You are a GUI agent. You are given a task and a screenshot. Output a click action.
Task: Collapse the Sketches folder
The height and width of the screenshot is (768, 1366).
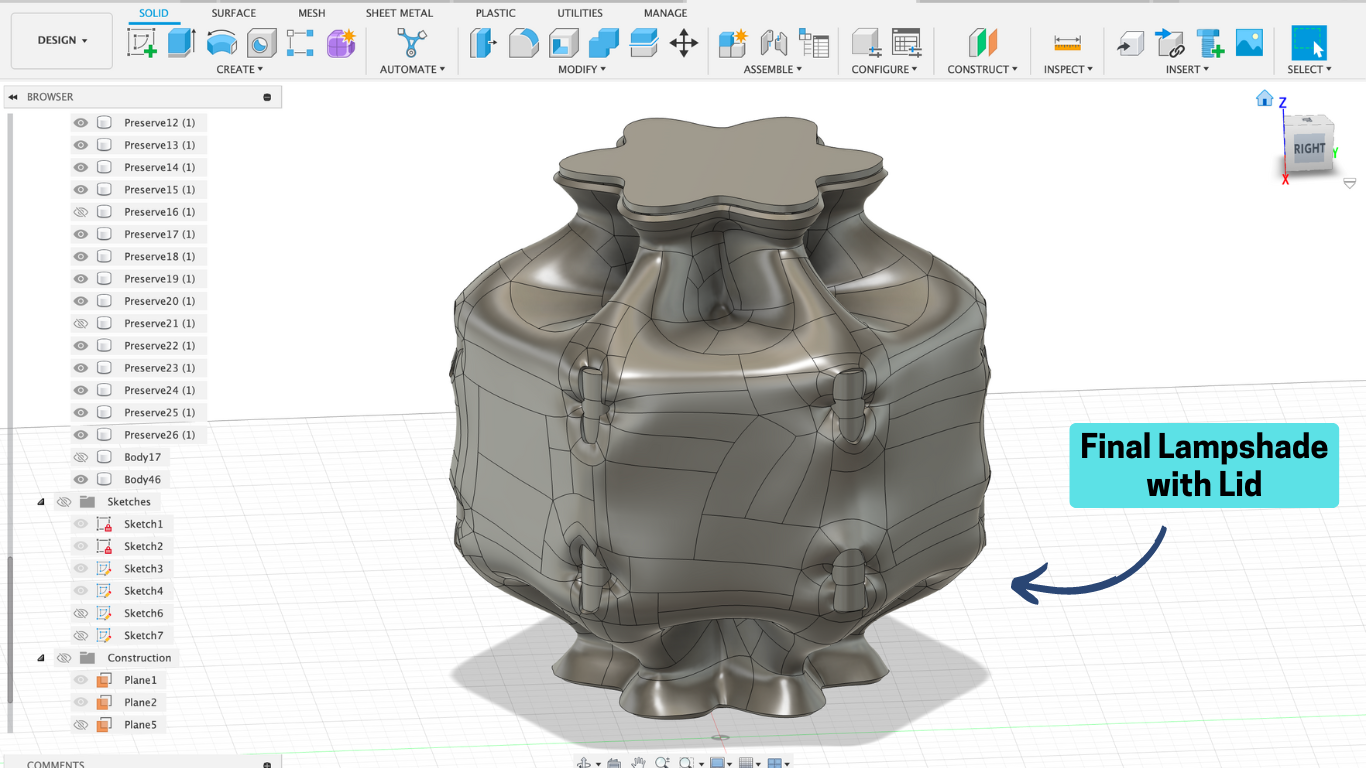coord(41,502)
